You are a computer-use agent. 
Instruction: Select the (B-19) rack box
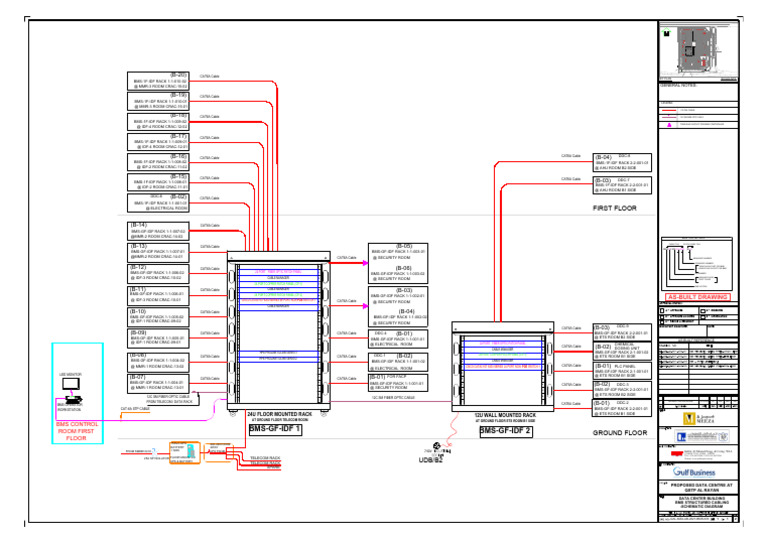(158, 101)
